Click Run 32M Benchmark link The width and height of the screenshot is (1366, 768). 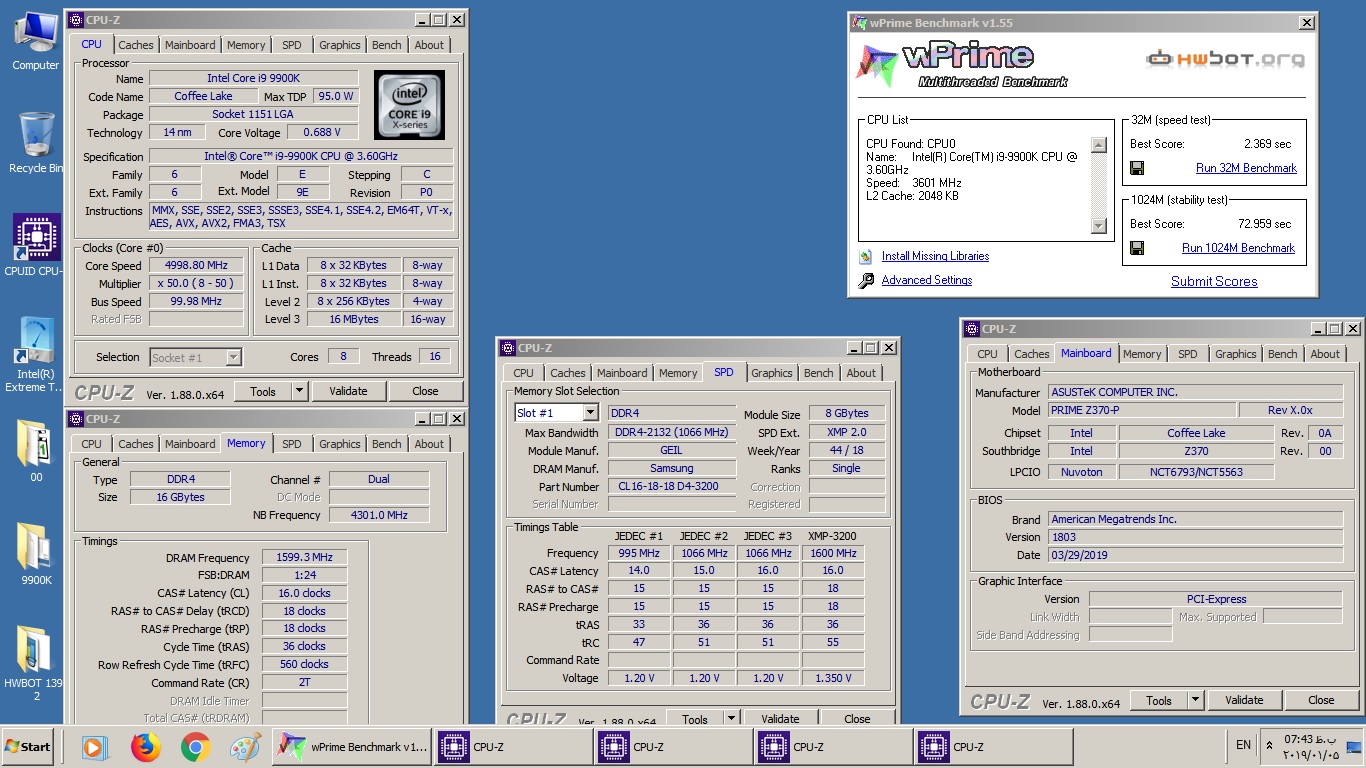coord(1246,168)
